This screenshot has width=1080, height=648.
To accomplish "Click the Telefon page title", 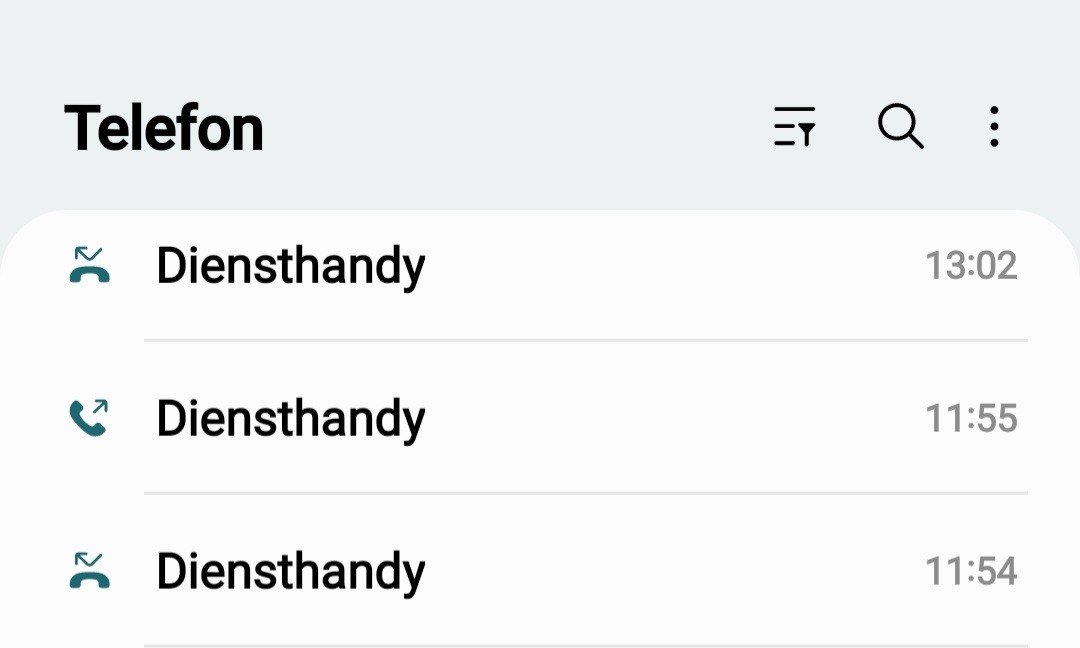I will pos(164,128).
